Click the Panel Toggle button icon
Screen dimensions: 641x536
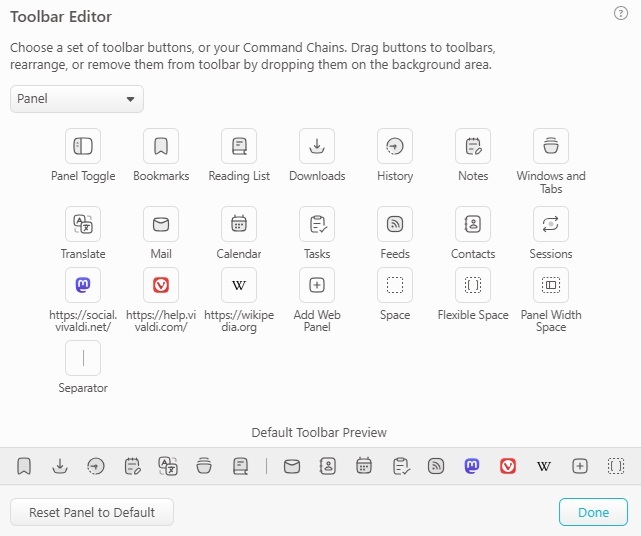pos(83,146)
